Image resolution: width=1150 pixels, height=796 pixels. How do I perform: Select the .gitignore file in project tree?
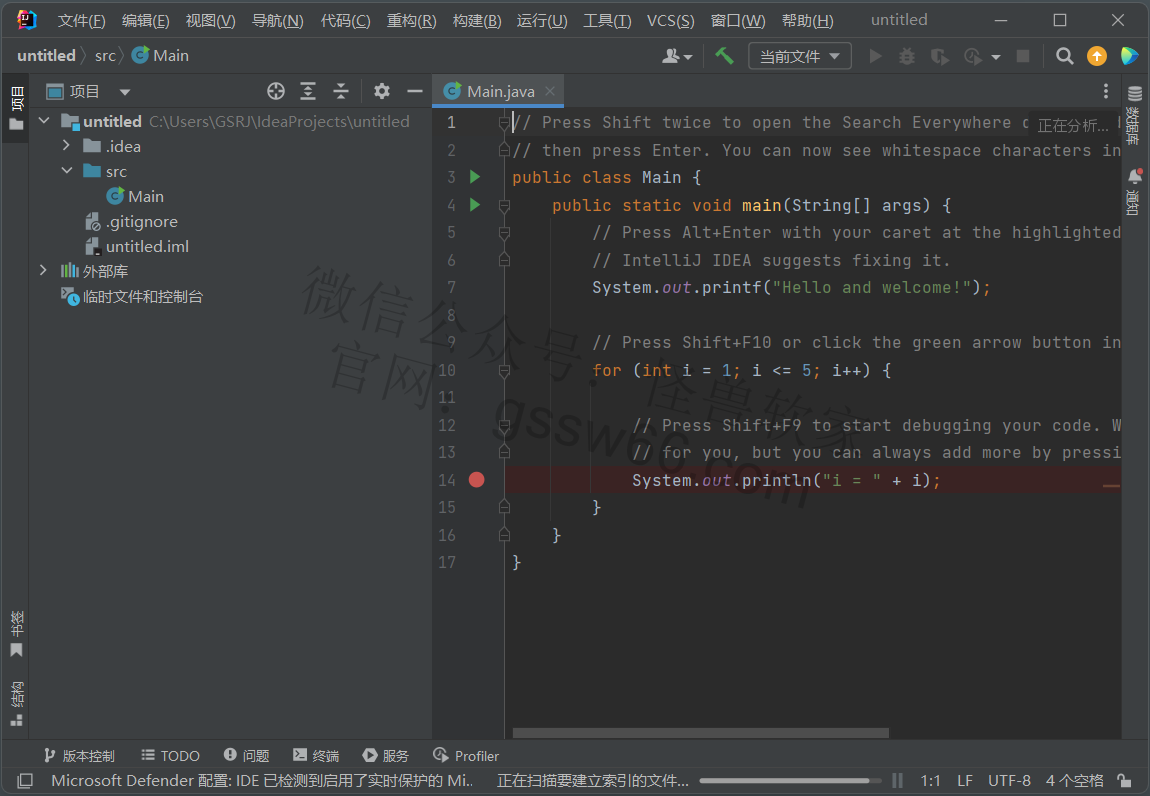click(x=141, y=221)
